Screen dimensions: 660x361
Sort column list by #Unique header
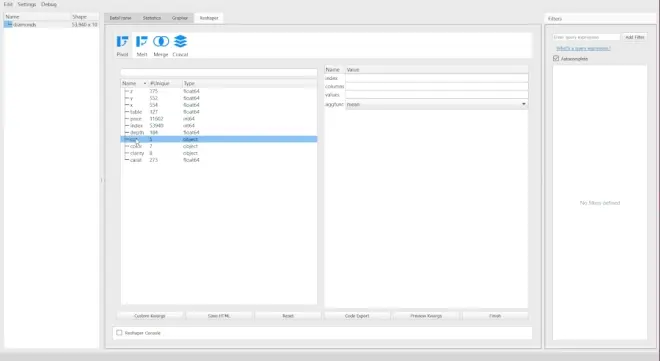(160, 83)
